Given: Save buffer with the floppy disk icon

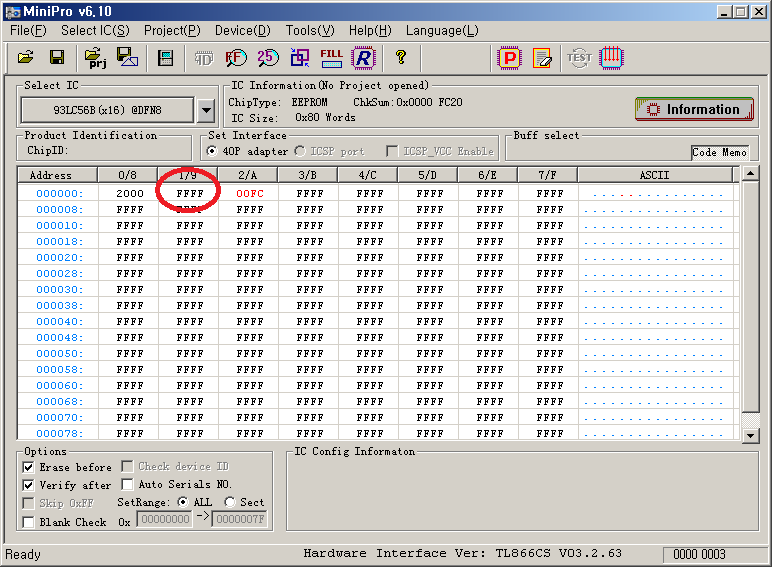Looking at the screenshot, I should 57,58.
